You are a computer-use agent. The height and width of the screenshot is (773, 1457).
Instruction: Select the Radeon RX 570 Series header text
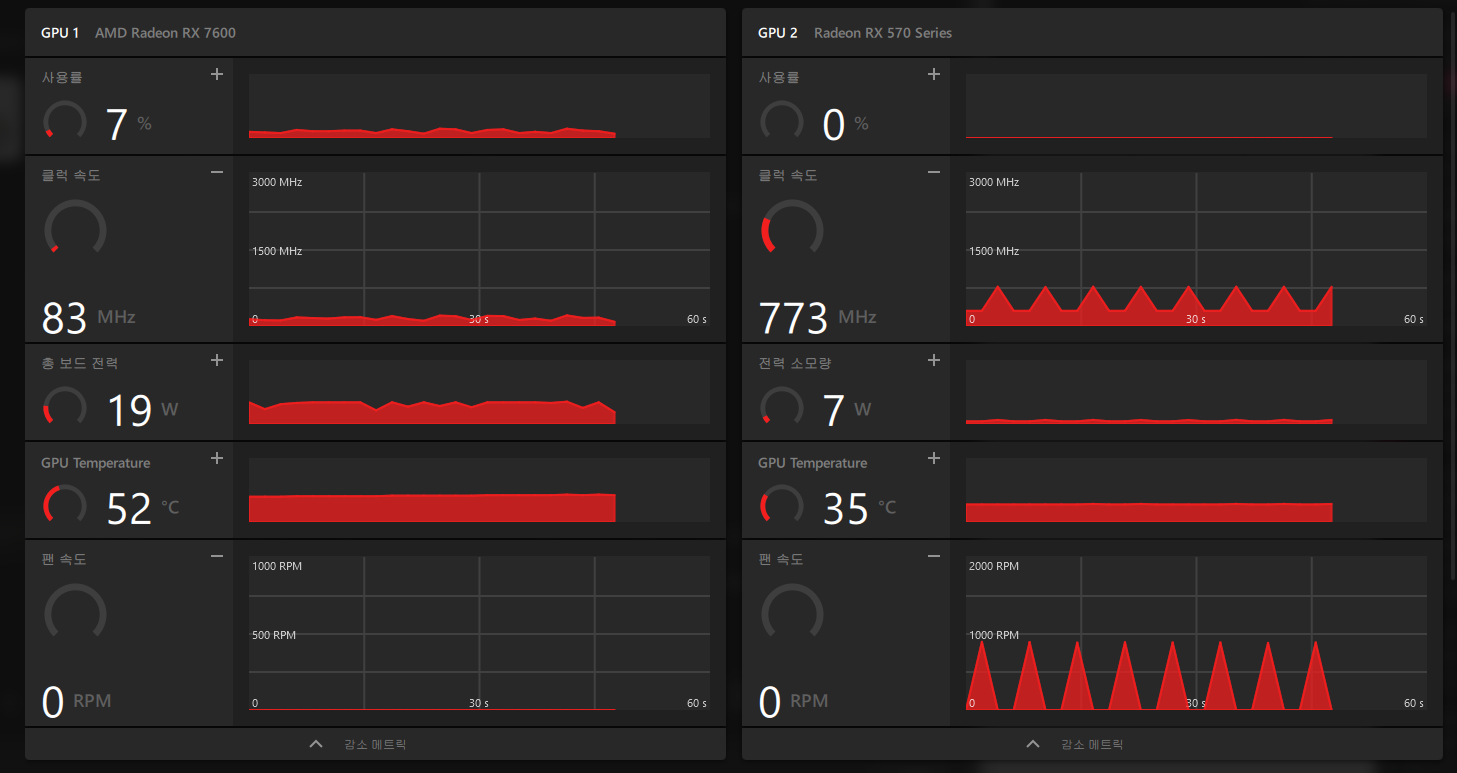883,33
